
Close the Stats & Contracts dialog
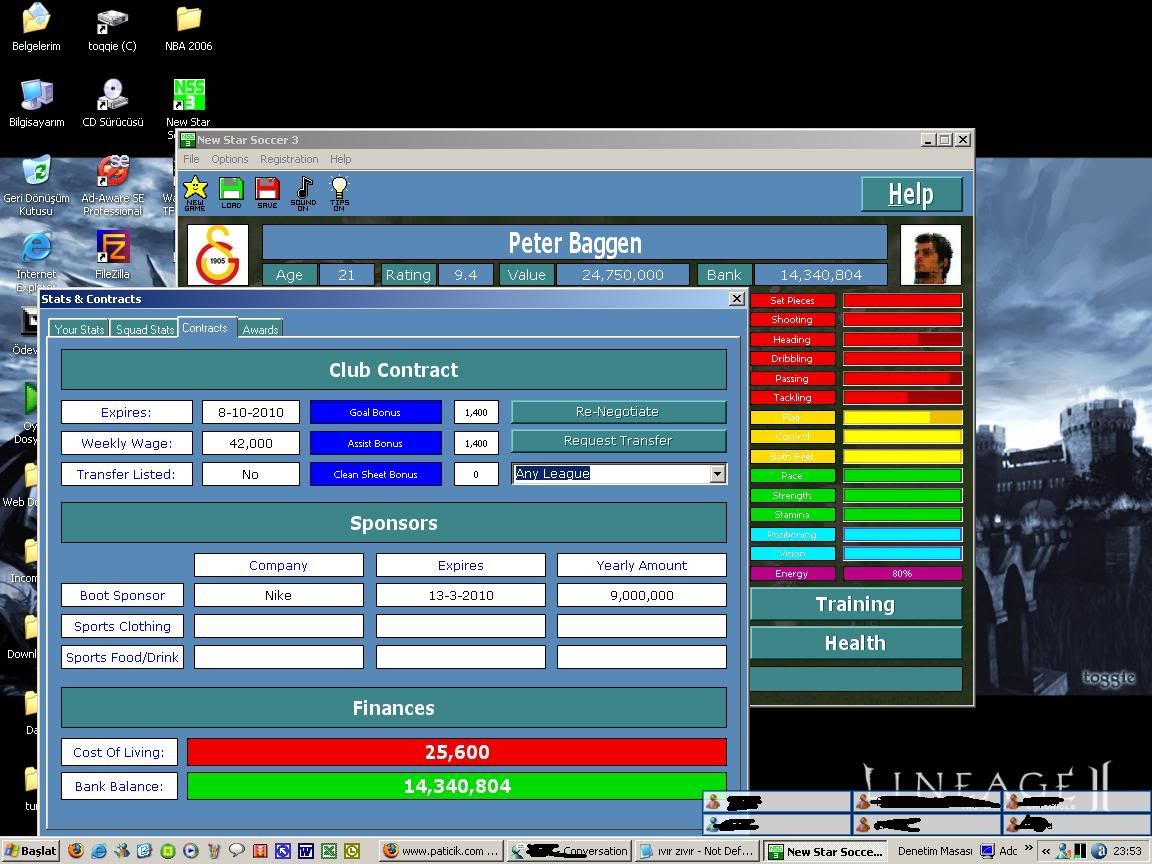click(737, 298)
